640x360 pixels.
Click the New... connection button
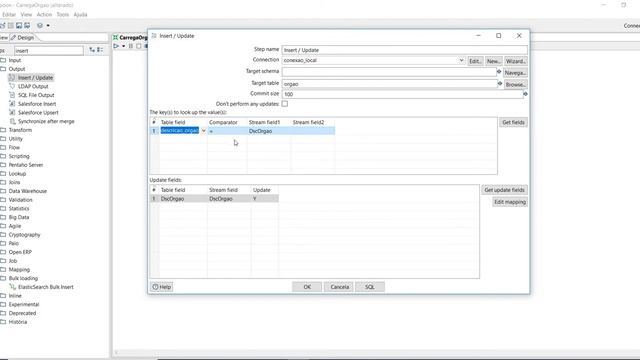(493, 61)
